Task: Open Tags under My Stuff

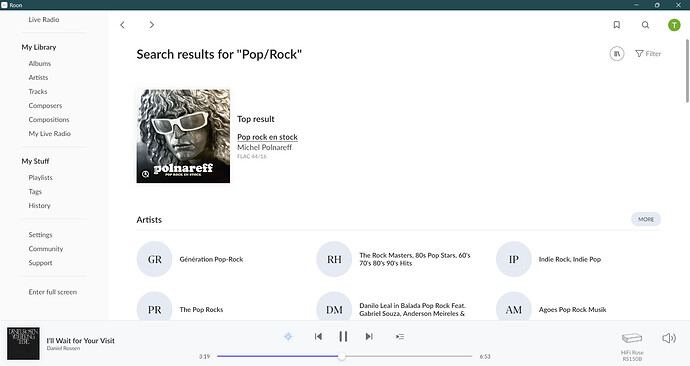Action: pyautogui.click(x=35, y=192)
